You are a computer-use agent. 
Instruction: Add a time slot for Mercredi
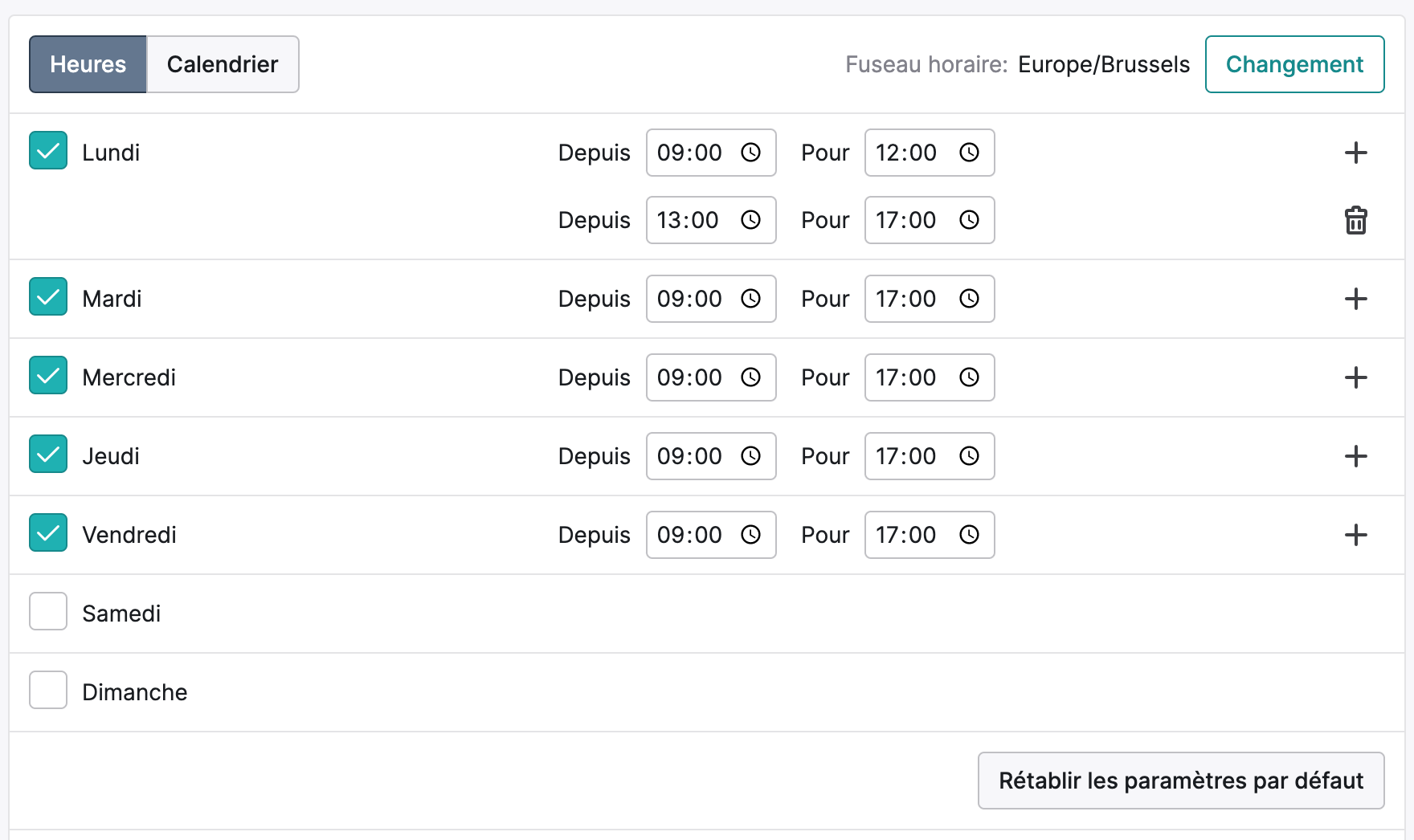coord(1355,377)
